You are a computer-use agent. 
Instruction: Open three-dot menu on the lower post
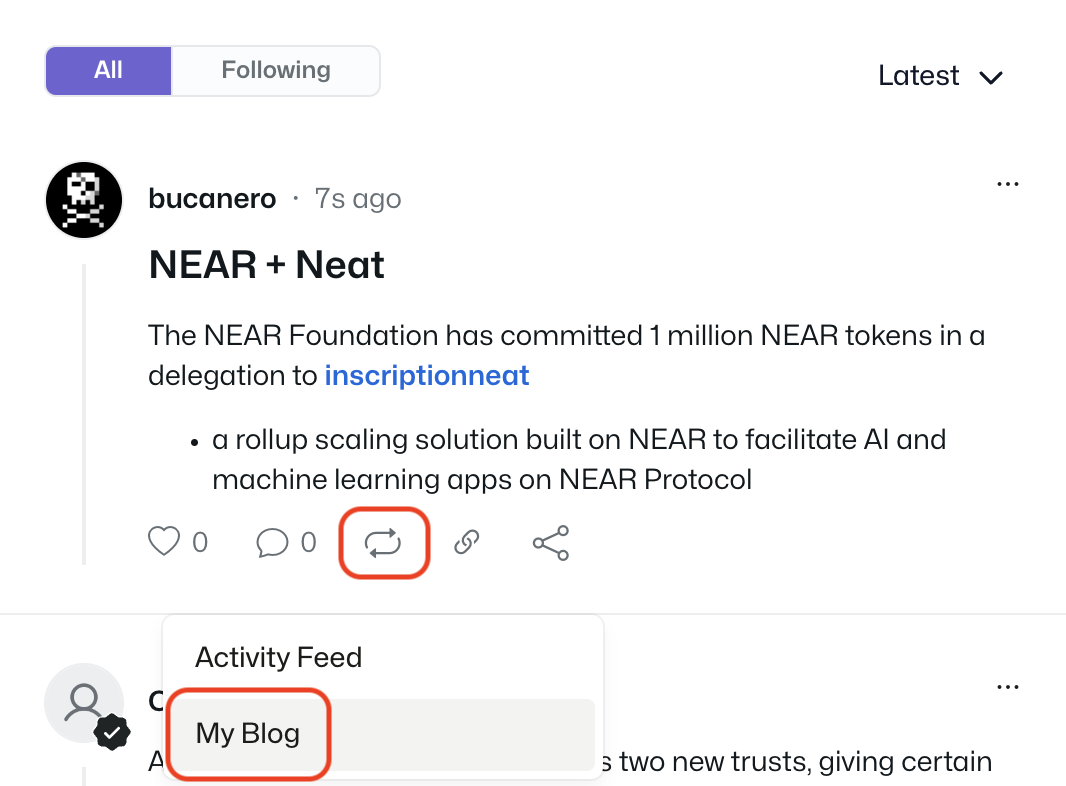coord(1008,687)
